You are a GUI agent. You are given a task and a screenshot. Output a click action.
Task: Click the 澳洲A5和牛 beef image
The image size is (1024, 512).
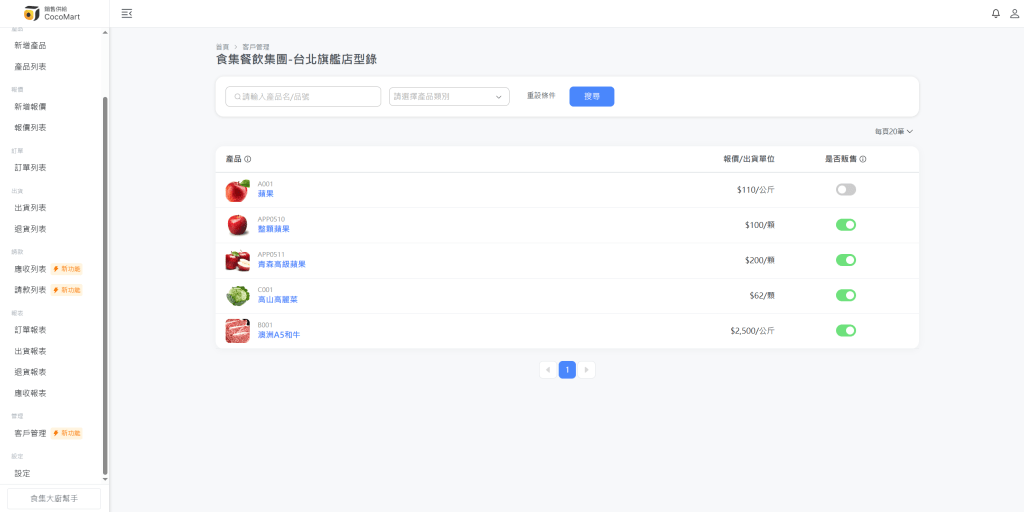click(238, 331)
